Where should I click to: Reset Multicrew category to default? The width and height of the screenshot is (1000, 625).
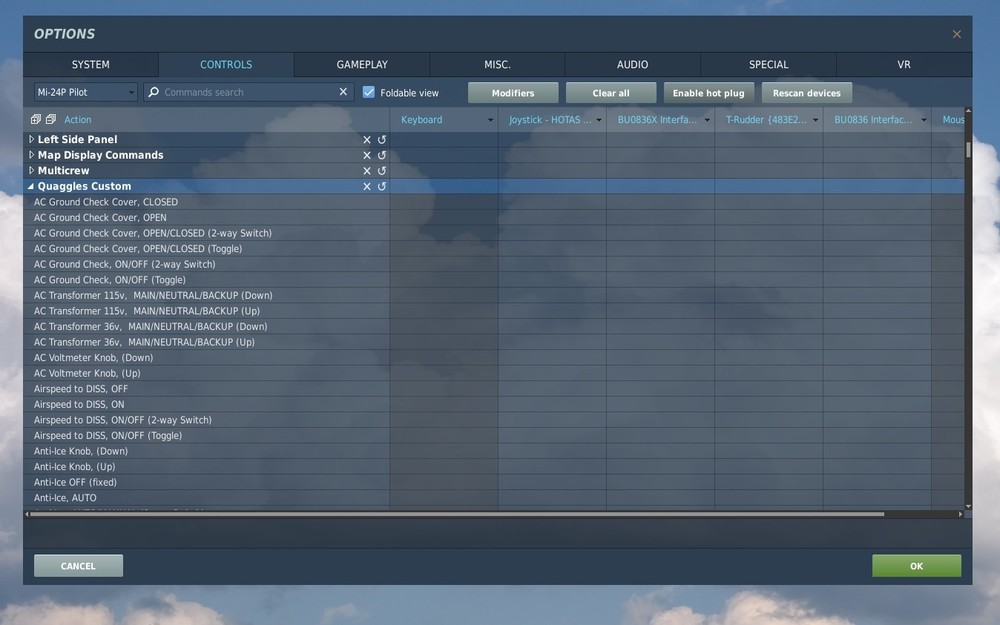click(381, 171)
